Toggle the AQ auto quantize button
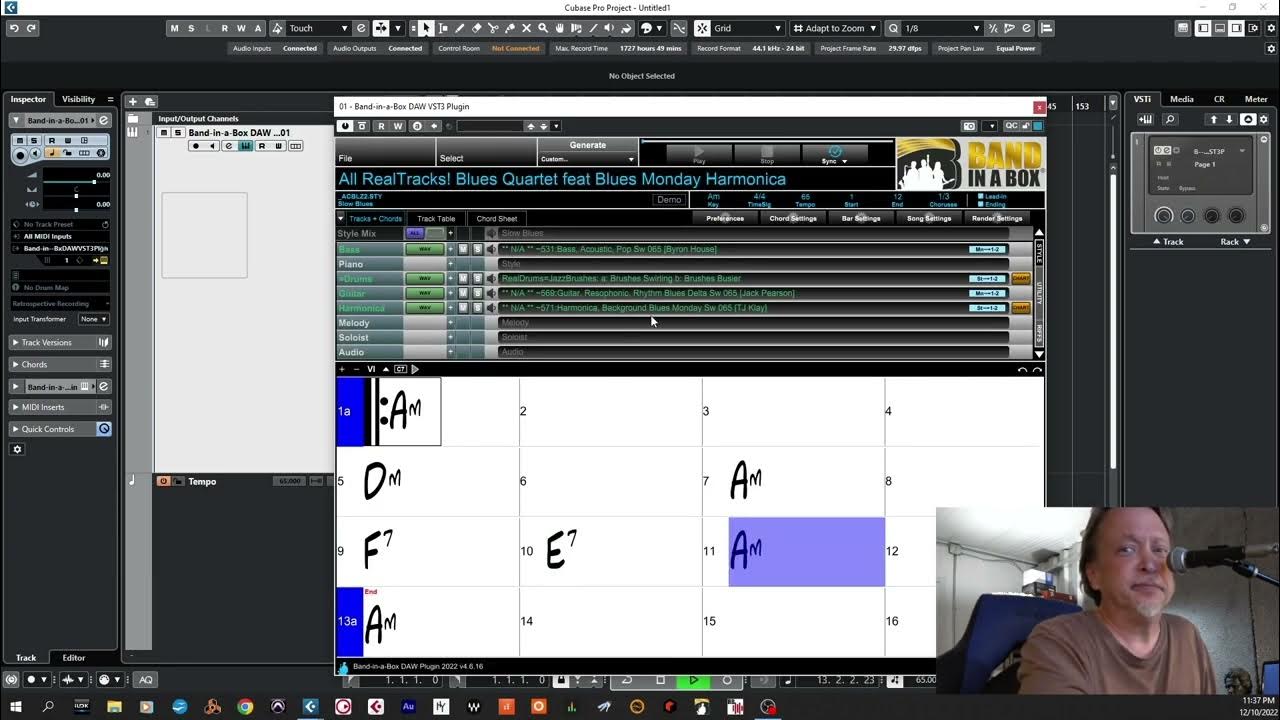 click(x=146, y=680)
